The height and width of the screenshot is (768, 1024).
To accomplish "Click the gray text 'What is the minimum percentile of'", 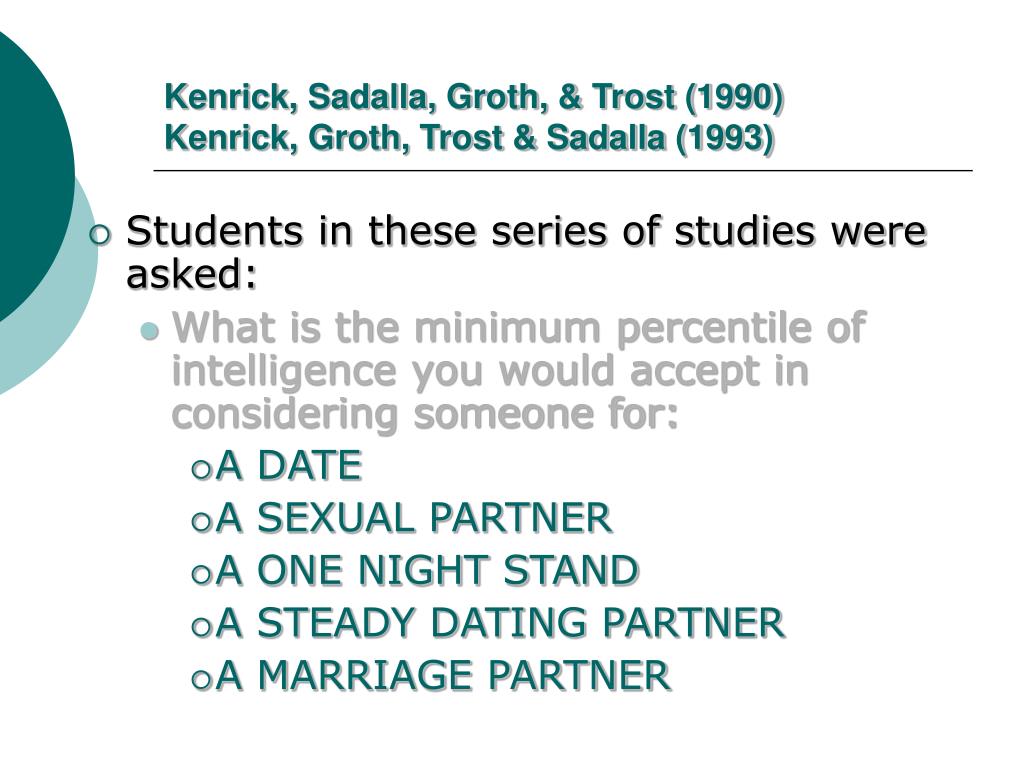I will pyautogui.click(x=519, y=327).
